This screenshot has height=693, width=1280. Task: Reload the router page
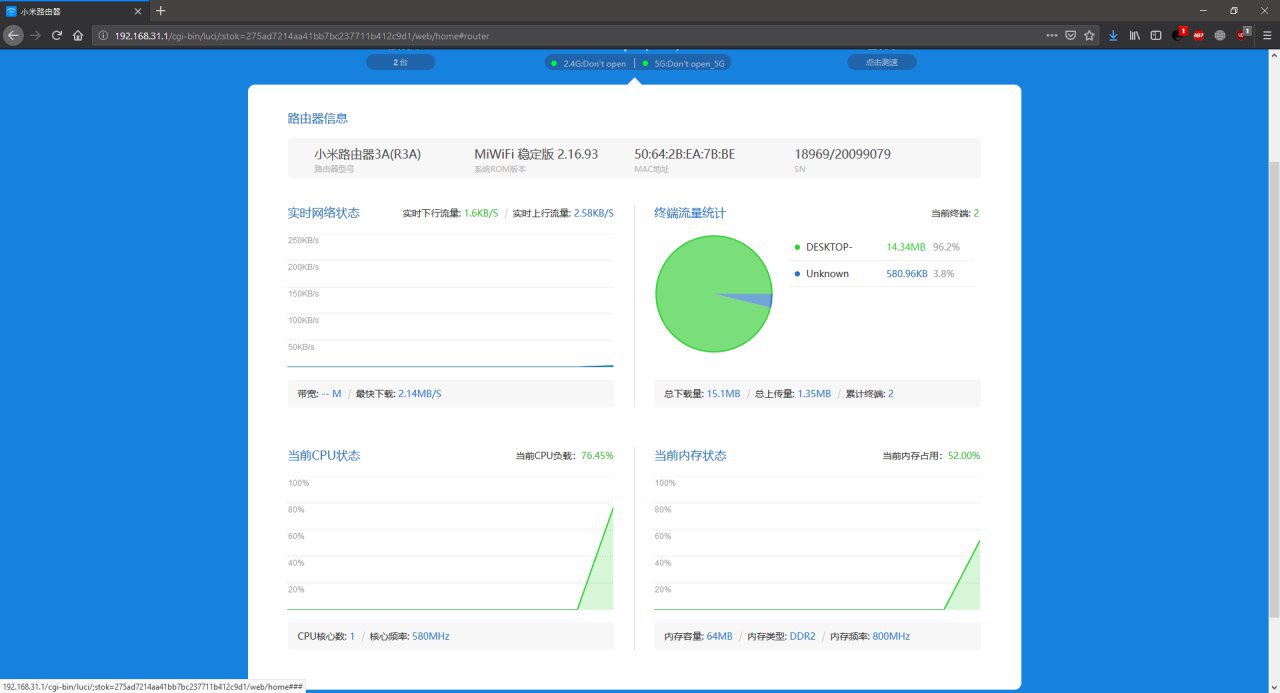tap(57, 35)
